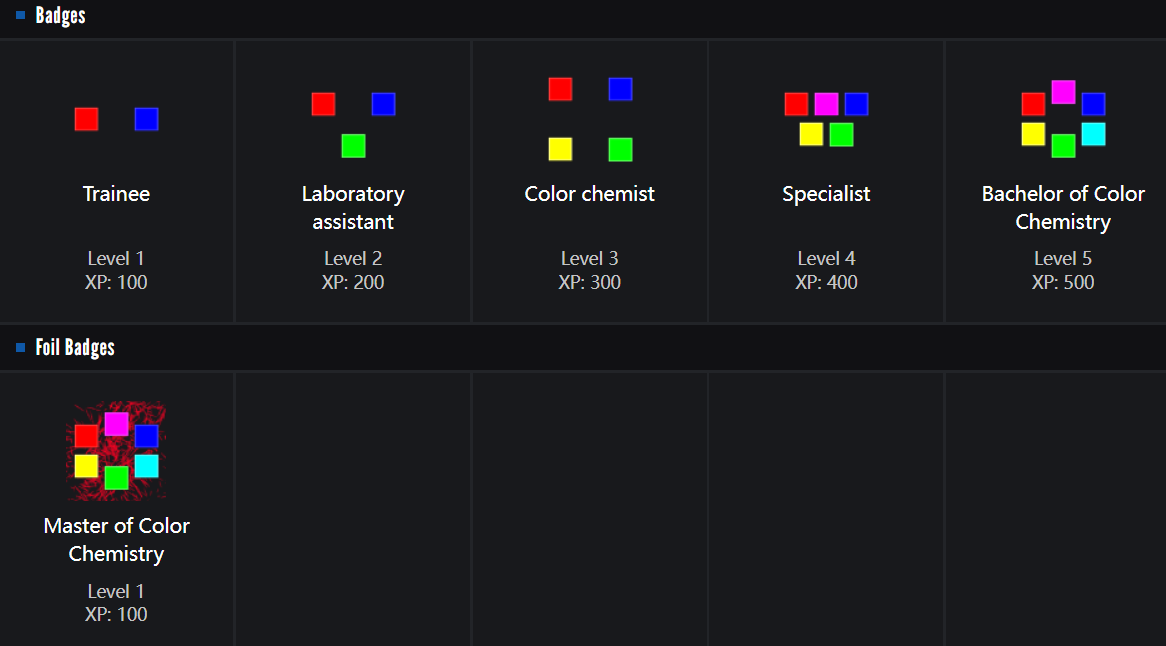Click the Level 5 XP: 500 text
This screenshot has height=646, width=1166.
1063,271
